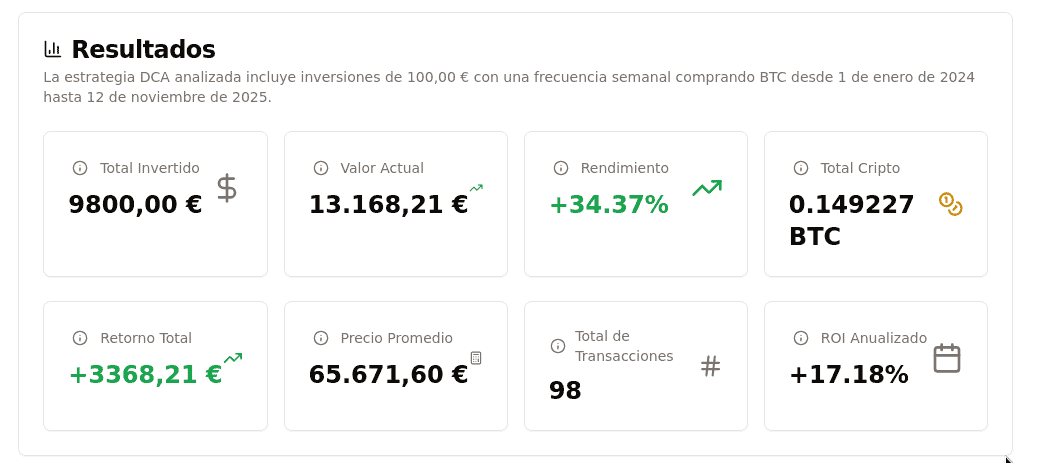The height and width of the screenshot is (467, 1039).
Task: Click the +34.37% Rendimiento value
Action: [x=608, y=205]
